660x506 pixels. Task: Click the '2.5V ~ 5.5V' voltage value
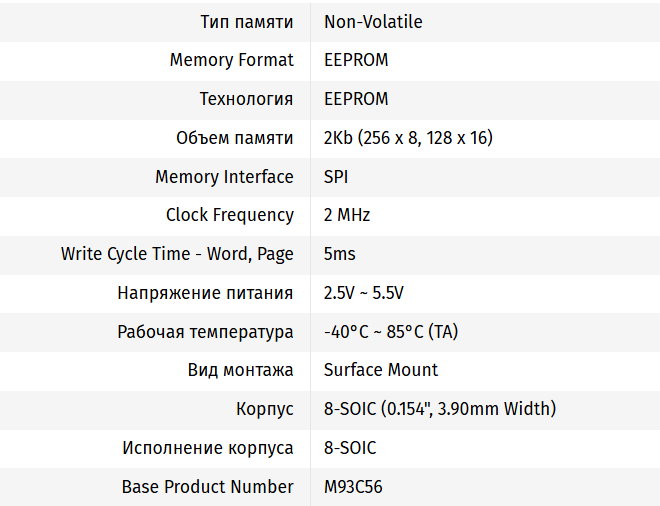click(363, 293)
